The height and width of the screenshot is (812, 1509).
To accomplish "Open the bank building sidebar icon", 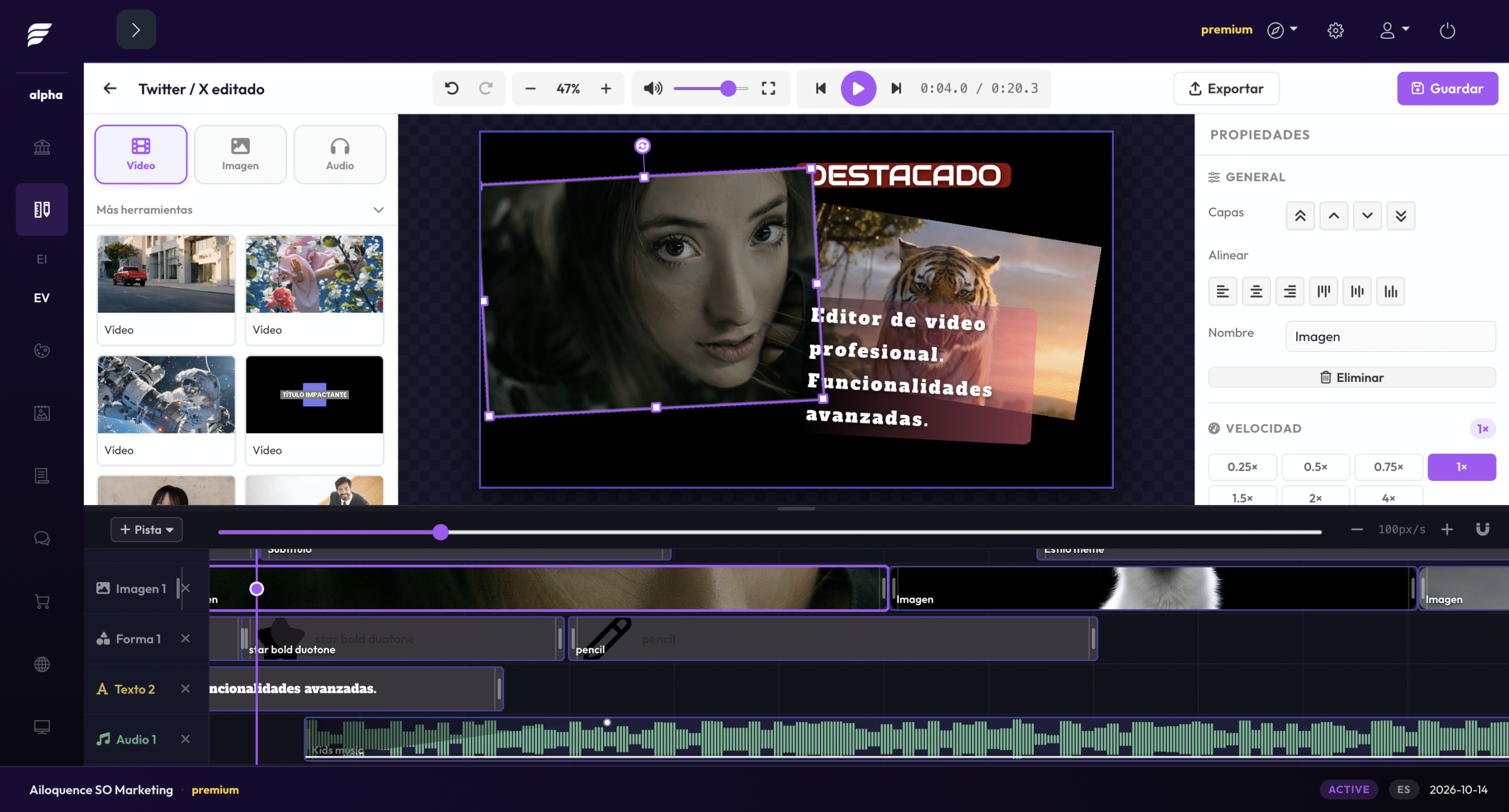I will pyautogui.click(x=42, y=147).
